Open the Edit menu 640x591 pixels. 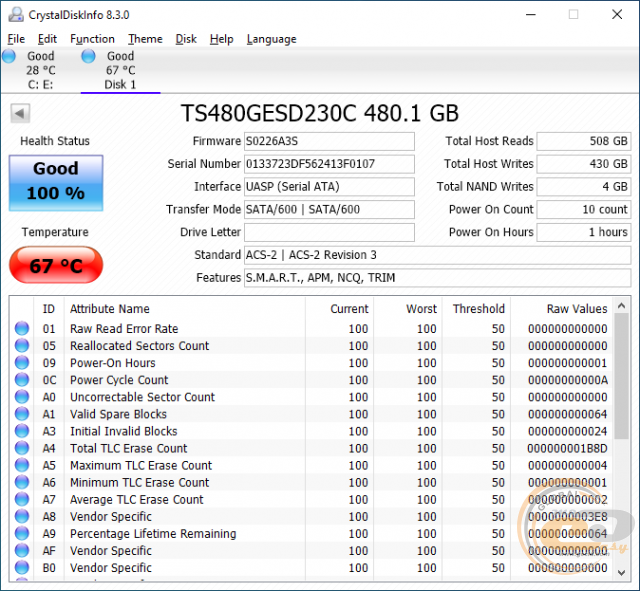point(47,39)
